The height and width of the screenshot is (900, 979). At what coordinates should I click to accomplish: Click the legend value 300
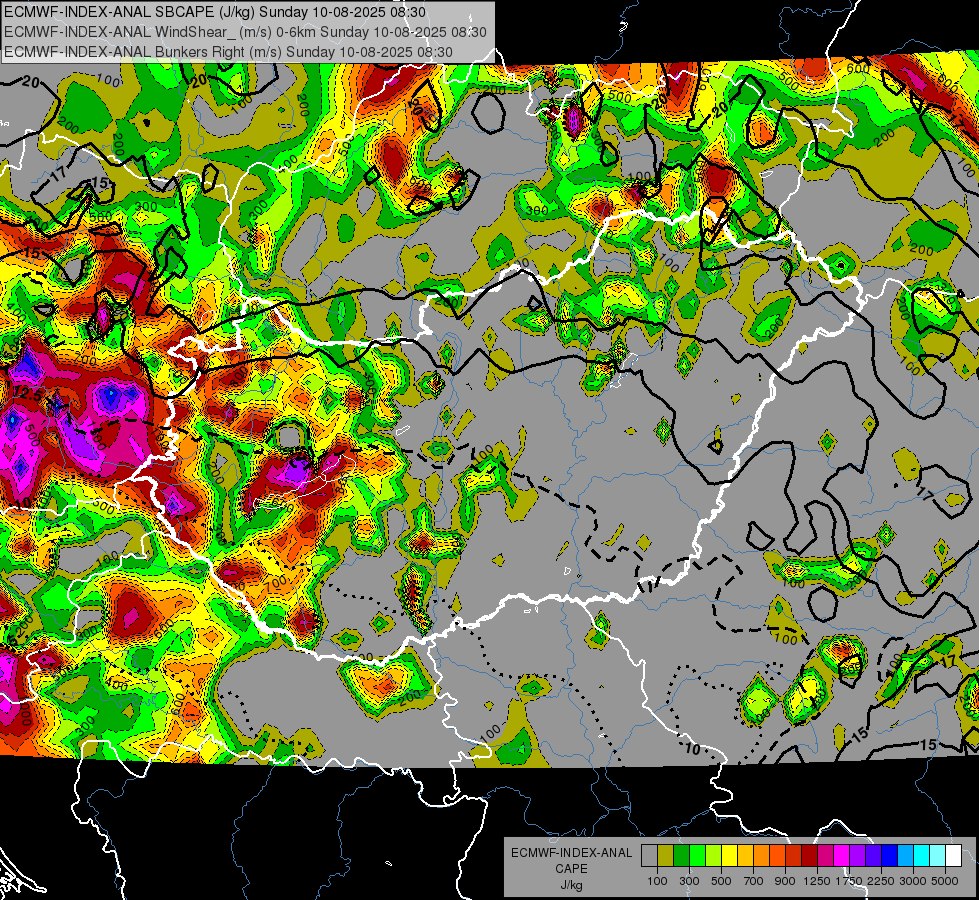[689, 881]
